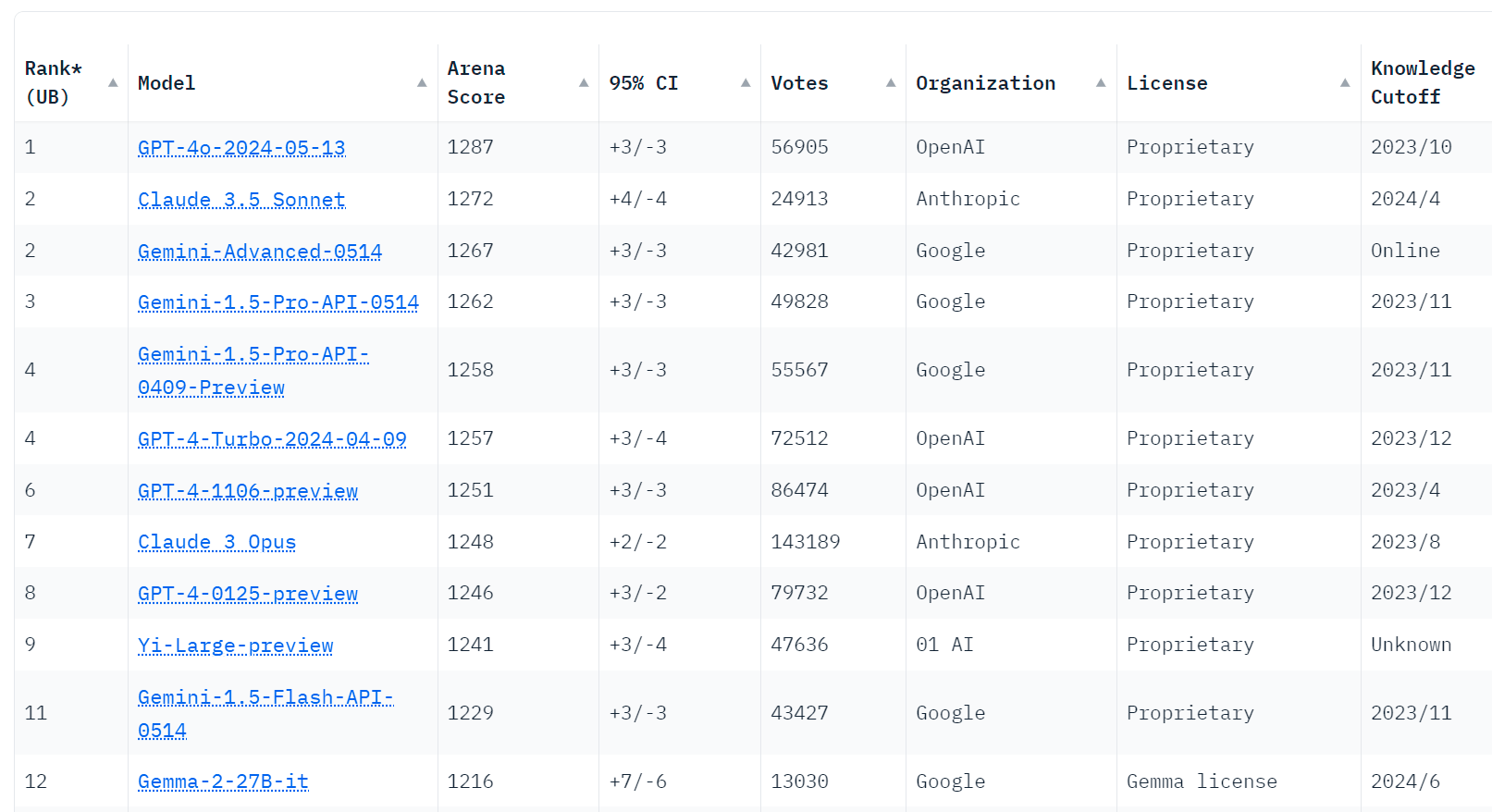Screen dimensions: 1492x812
Task: Select votes value 86474
Action: [799, 490]
